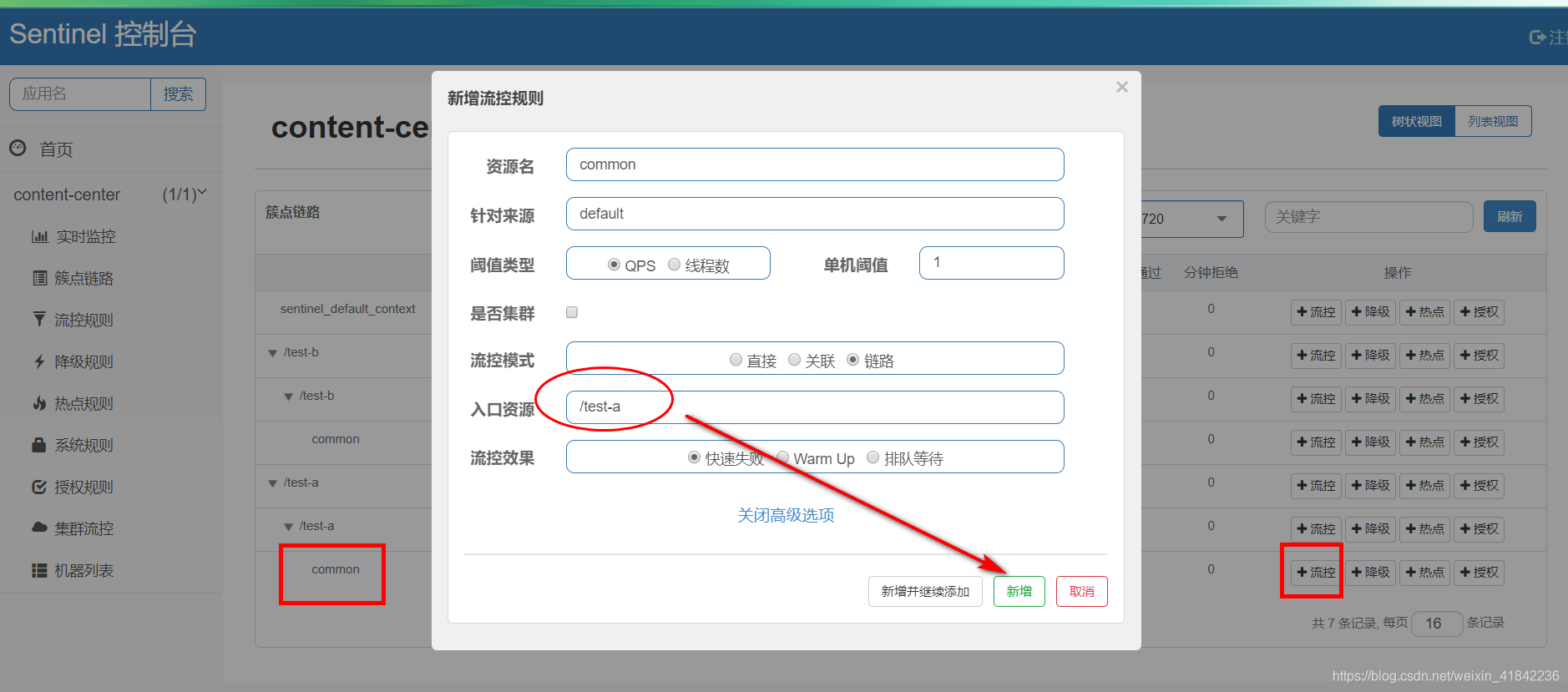Screen dimensions: 1568x692
Task: Select 关联 flow control mode
Action: pos(795,360)
